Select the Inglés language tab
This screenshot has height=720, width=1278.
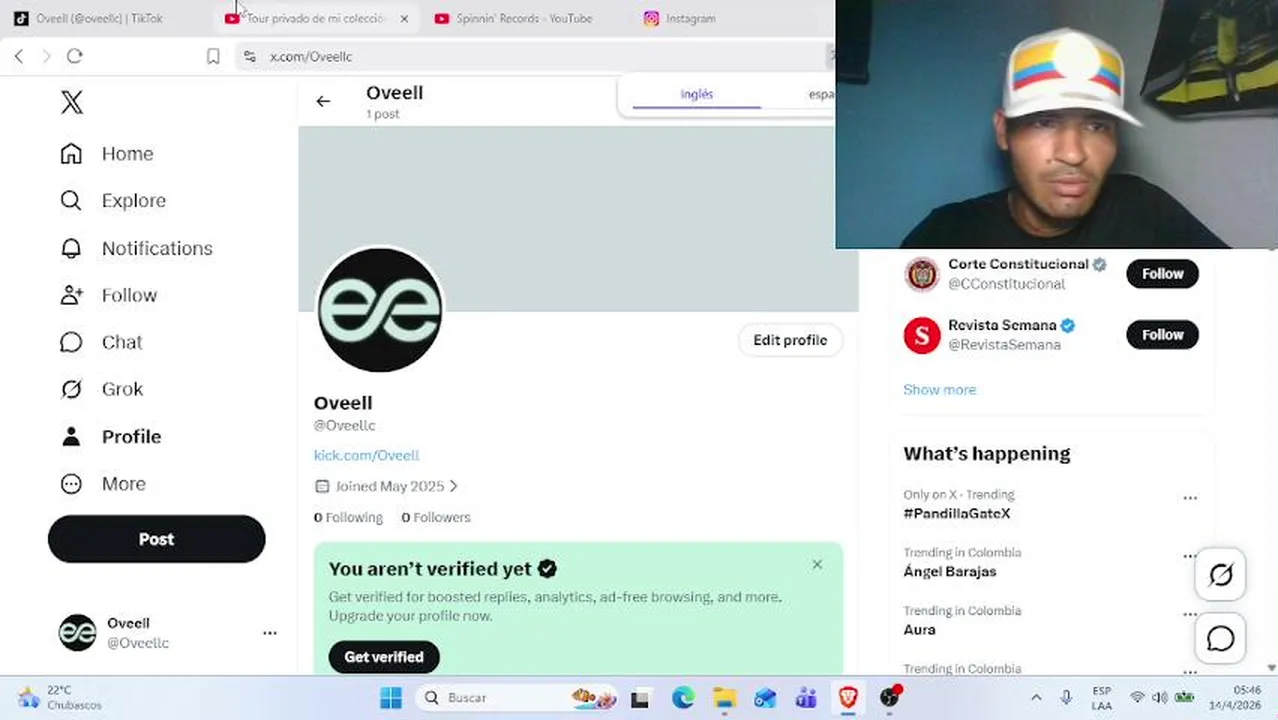[697, 94]
